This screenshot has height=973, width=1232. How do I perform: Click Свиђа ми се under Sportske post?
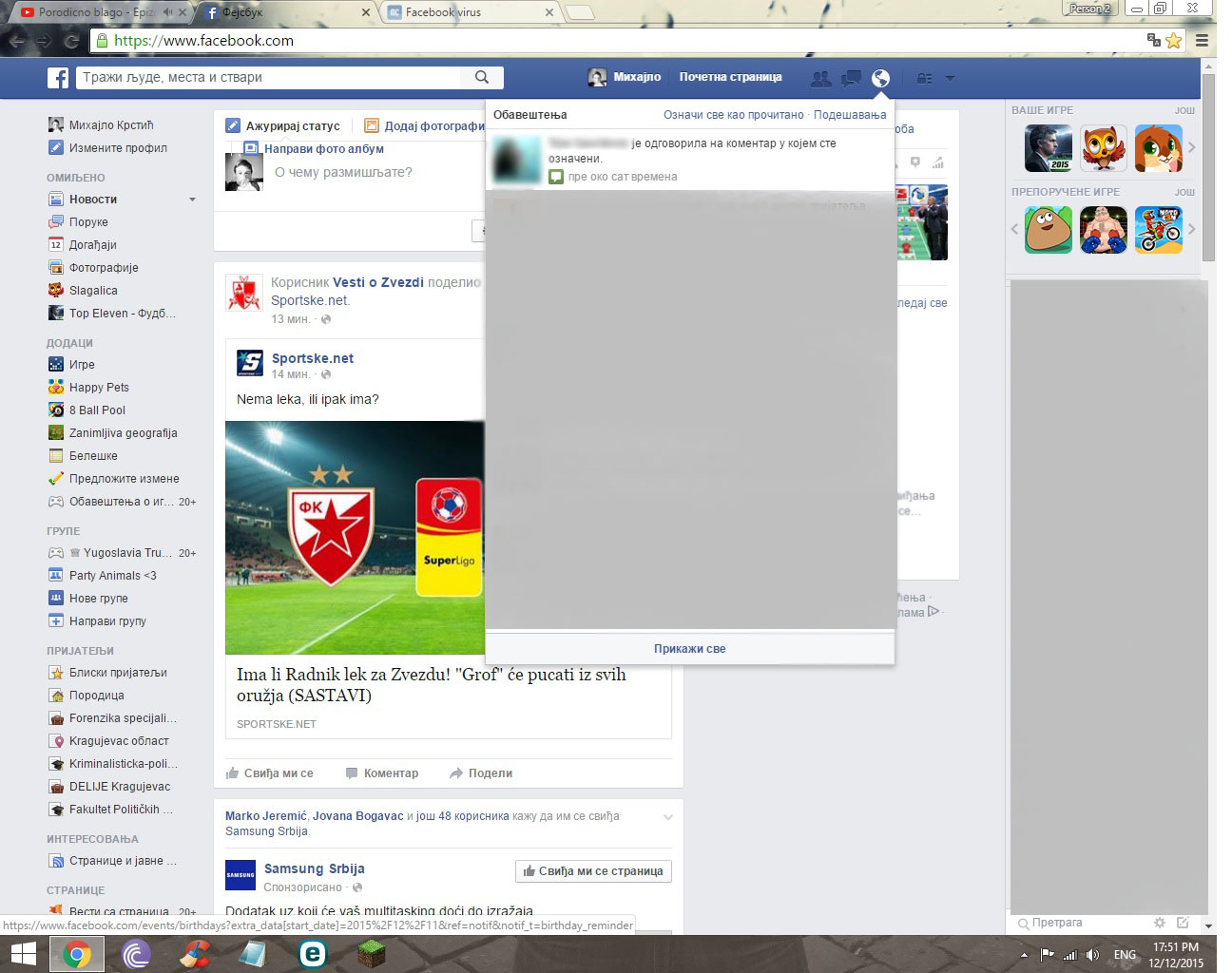tap(269, 773)
